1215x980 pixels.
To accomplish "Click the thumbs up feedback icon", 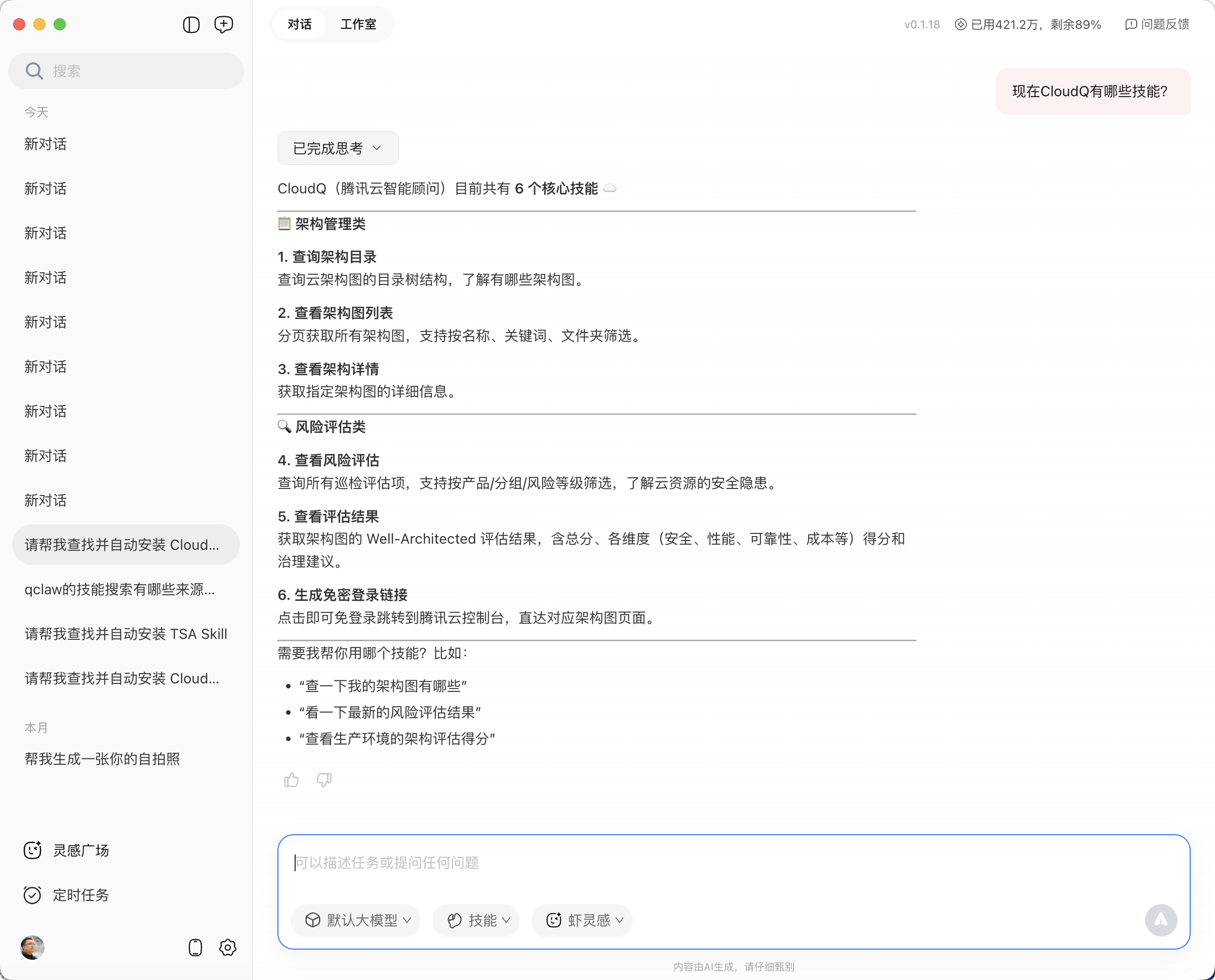I will (291, 780).
